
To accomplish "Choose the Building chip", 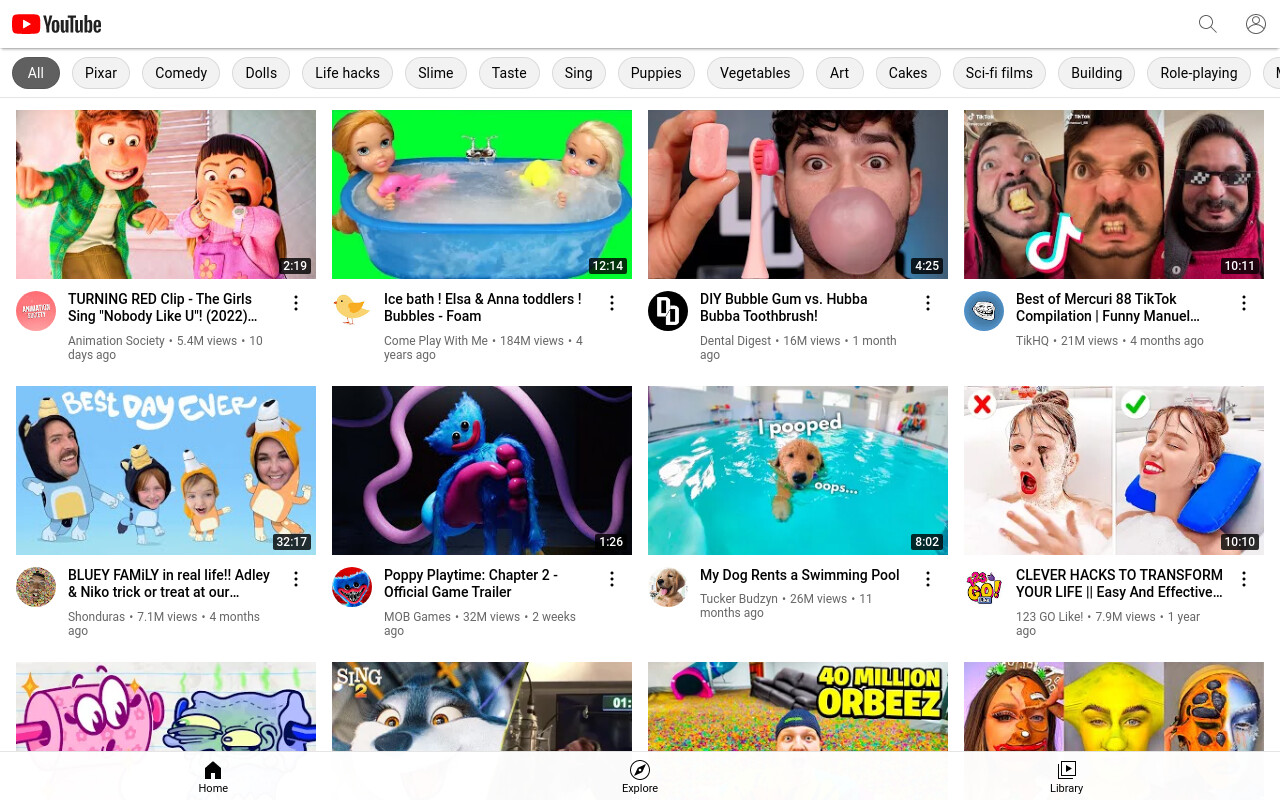I will pos(1097,73).
